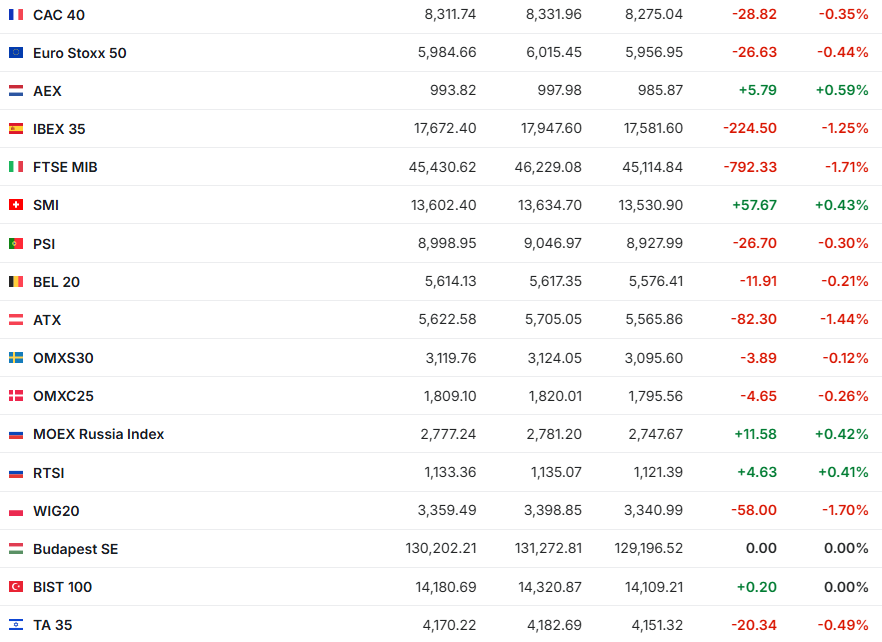Click the Swedish flag icon next to OMXS30
The width and height of the screenshot is (882, 642).
tap(16, 358)
